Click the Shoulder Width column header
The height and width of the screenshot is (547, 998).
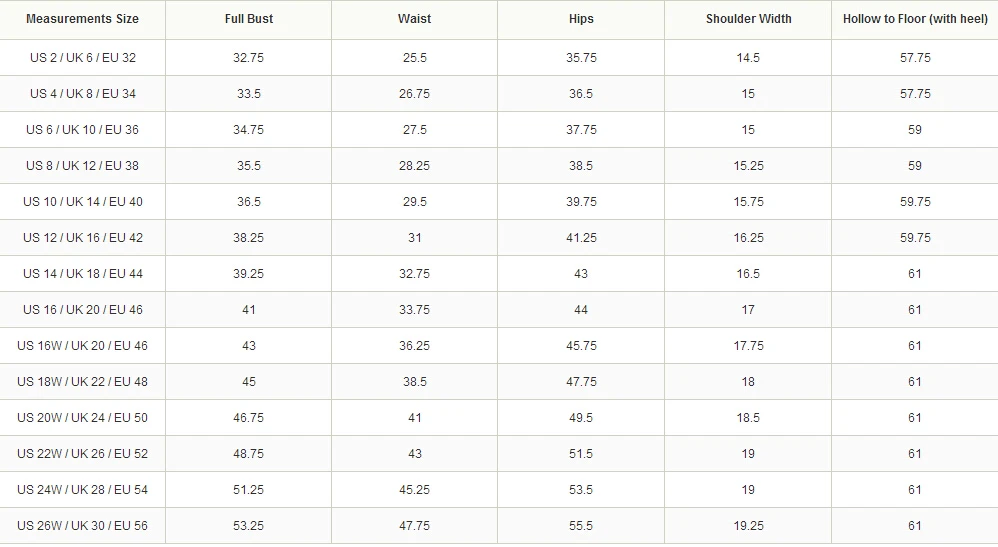pyautogui.click(x=748, y=19)
